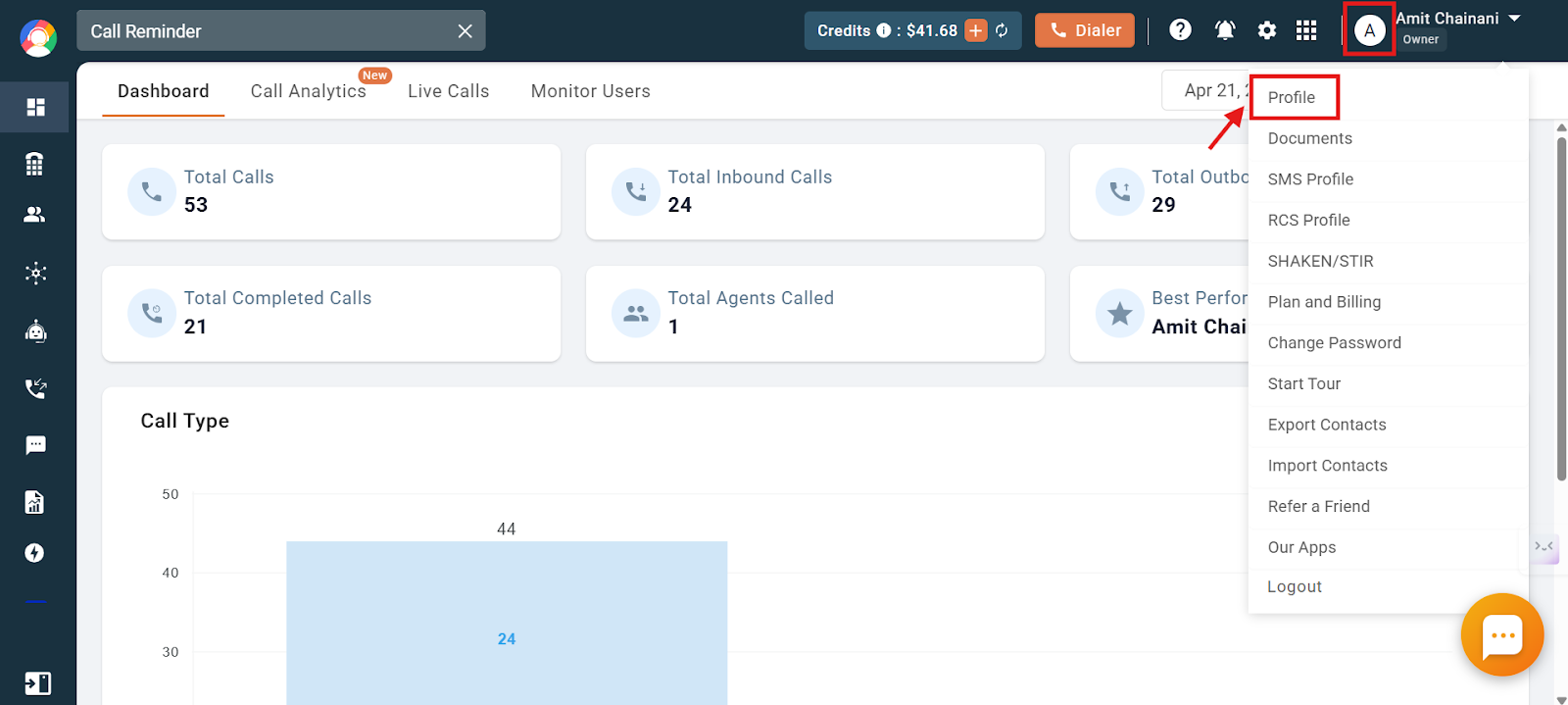Open the apps grid icon in header
Screen dimensions: 1568x705
click(1306, 30)
